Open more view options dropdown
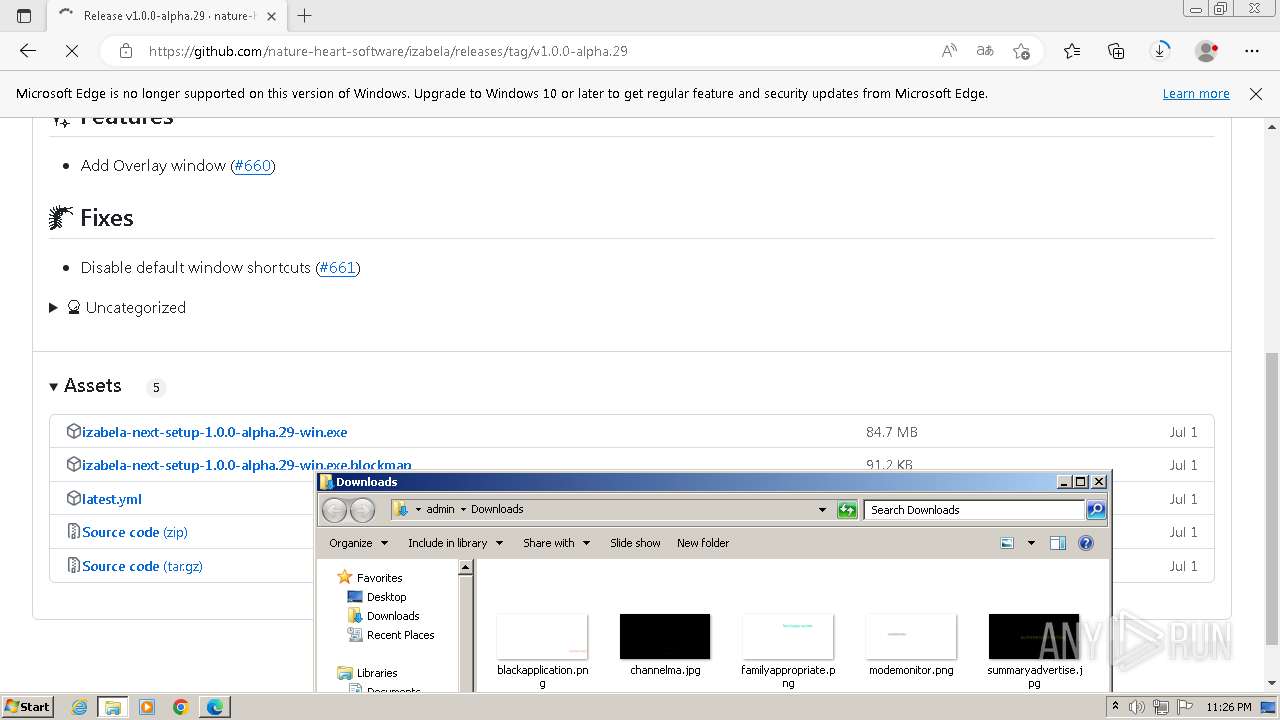 (x=1031, y=543)
